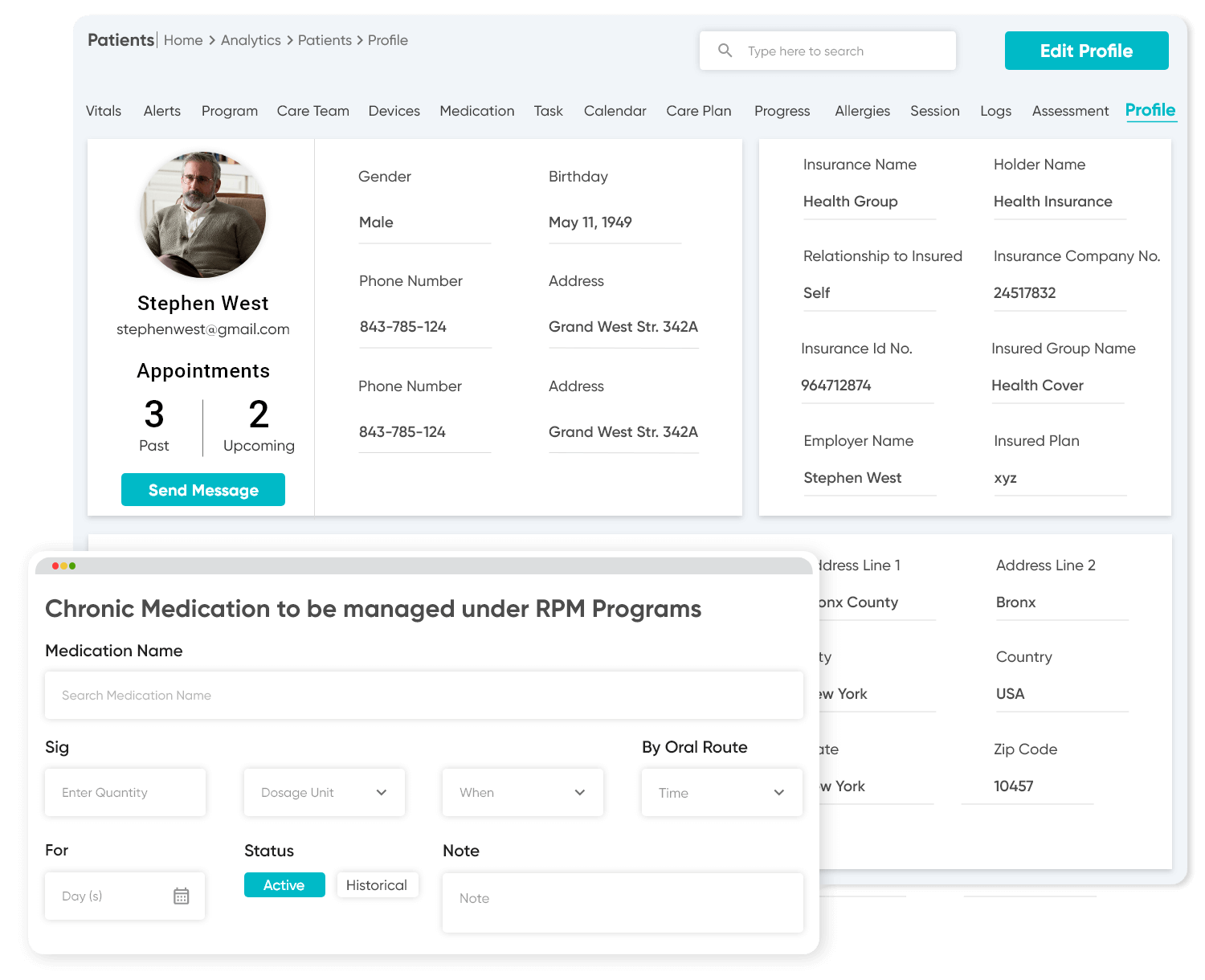Select the Care Plan tab

[698, 111]
